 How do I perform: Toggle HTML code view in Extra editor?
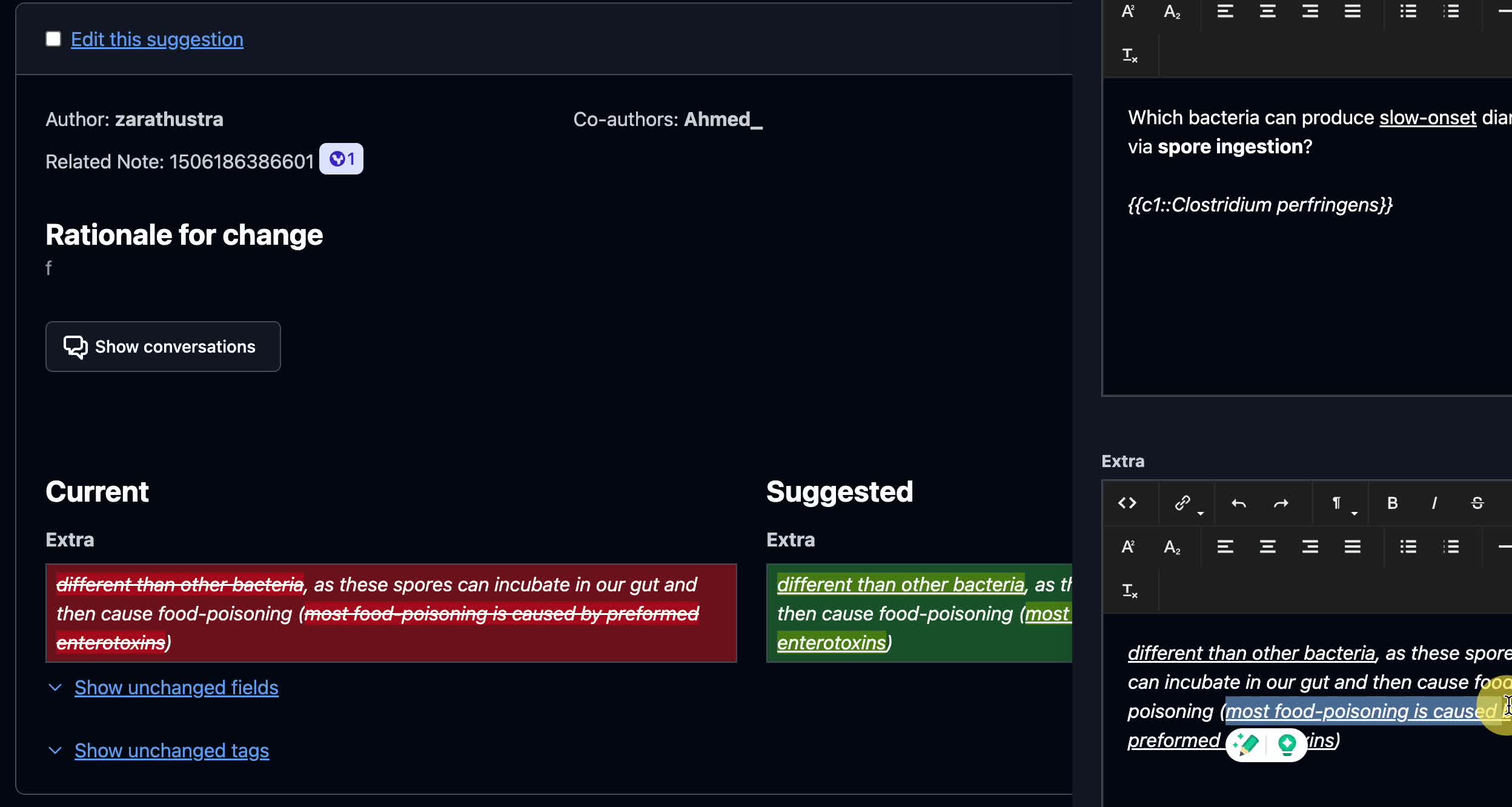[1127, 503]
